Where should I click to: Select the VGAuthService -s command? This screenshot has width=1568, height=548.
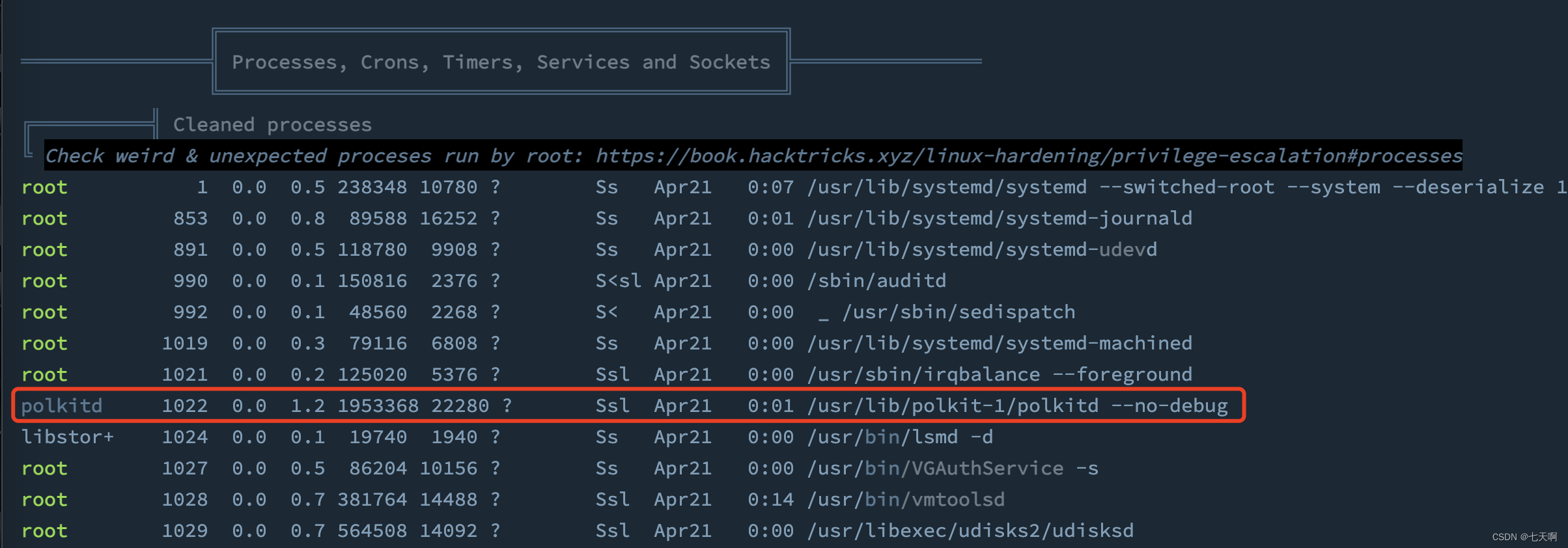(x=953, y=469)
